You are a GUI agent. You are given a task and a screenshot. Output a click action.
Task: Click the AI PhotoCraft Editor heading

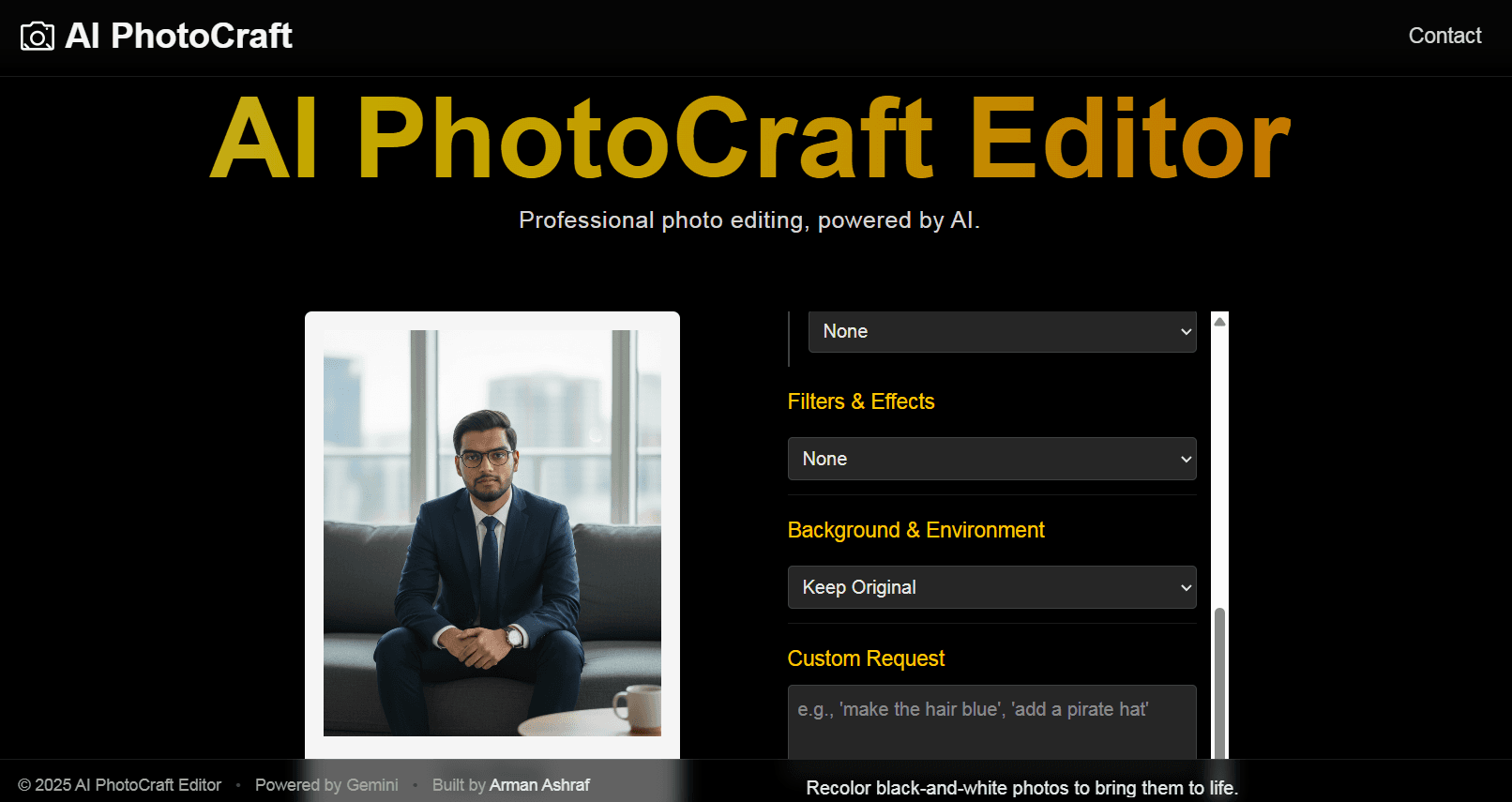tap(750, 139)
